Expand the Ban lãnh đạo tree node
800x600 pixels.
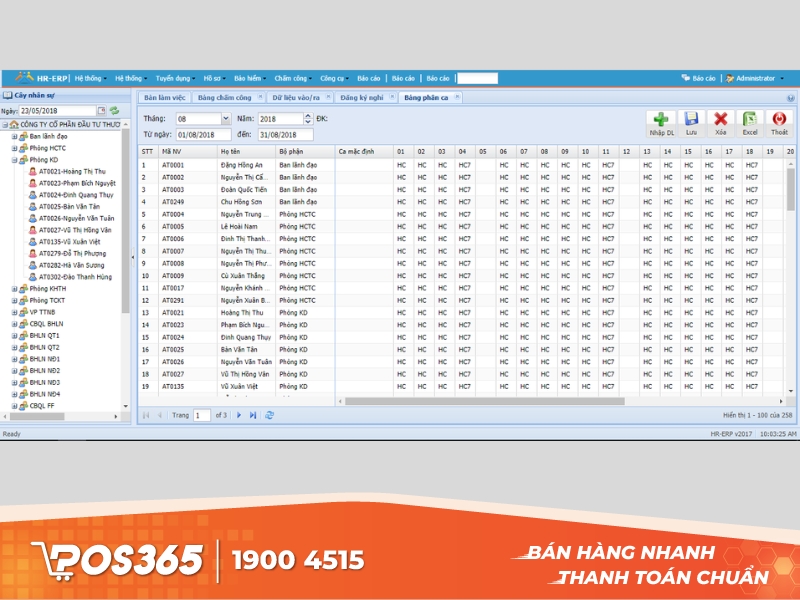pyautogui.click(x=14, y=135)
